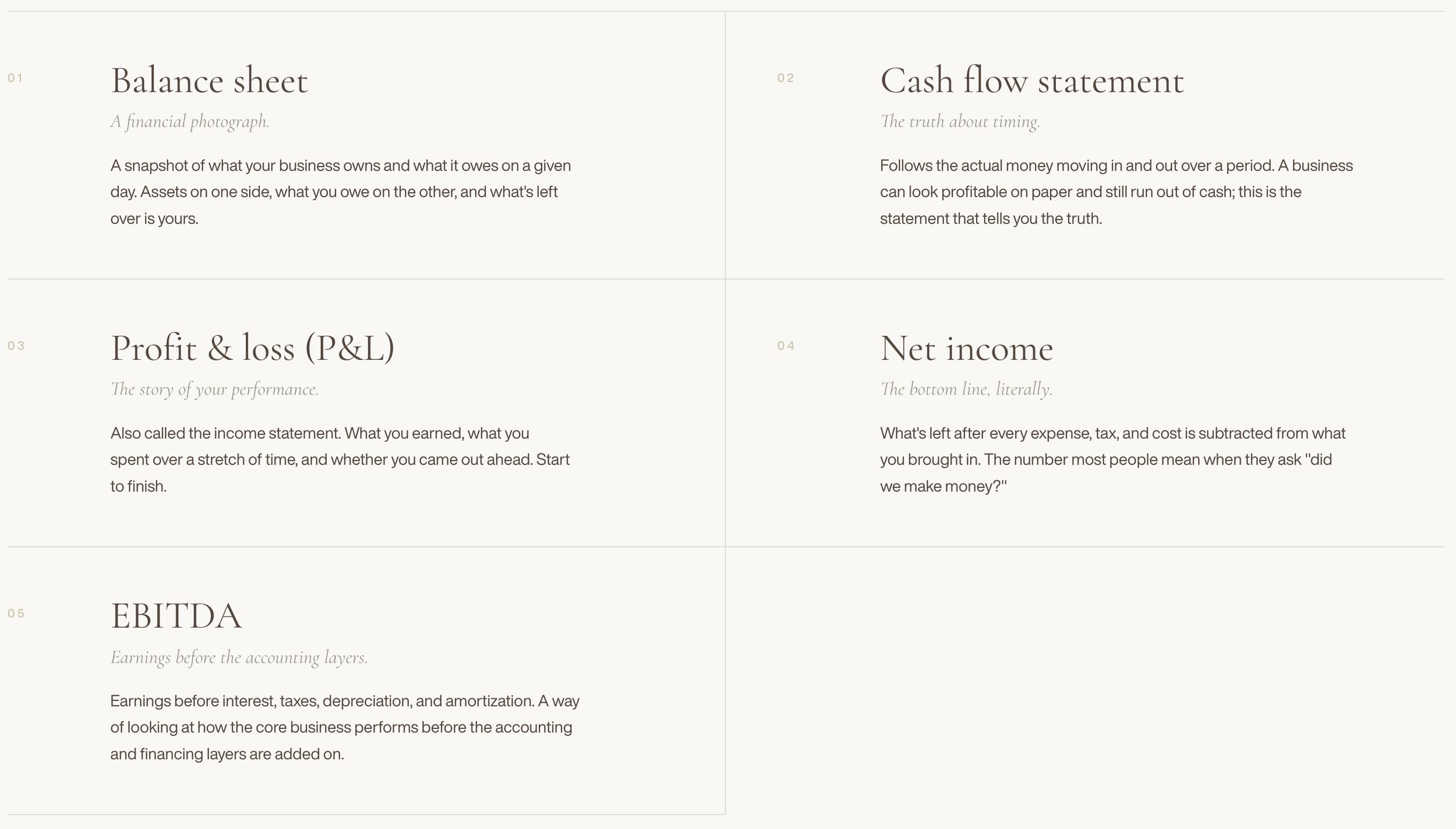Click the EBITDA heading

(176, 616)
